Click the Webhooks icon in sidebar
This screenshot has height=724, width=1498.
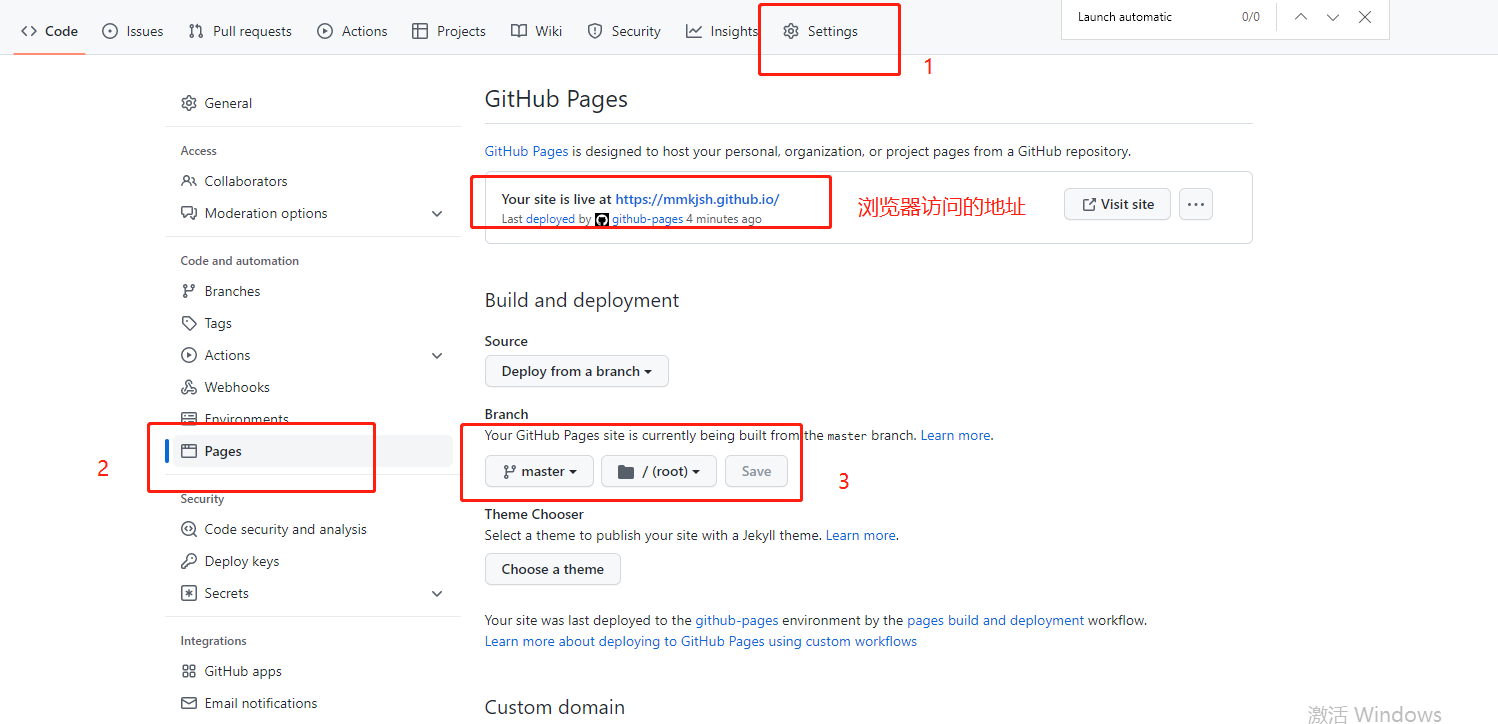tap(189, 387)
